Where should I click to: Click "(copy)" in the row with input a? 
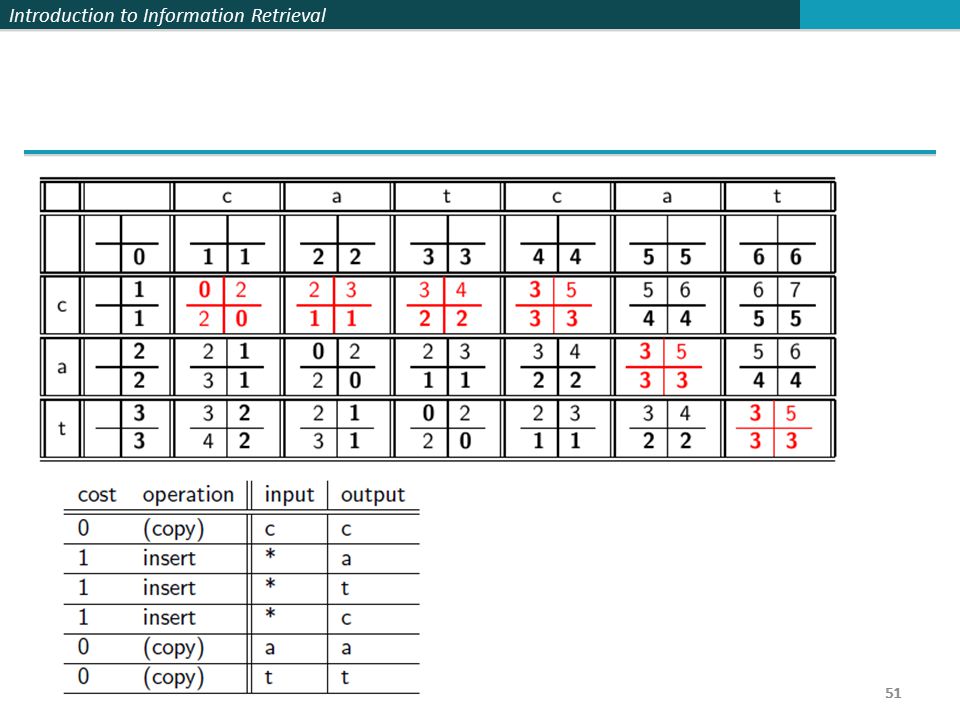pyautogui.click(x=173, y=648)
